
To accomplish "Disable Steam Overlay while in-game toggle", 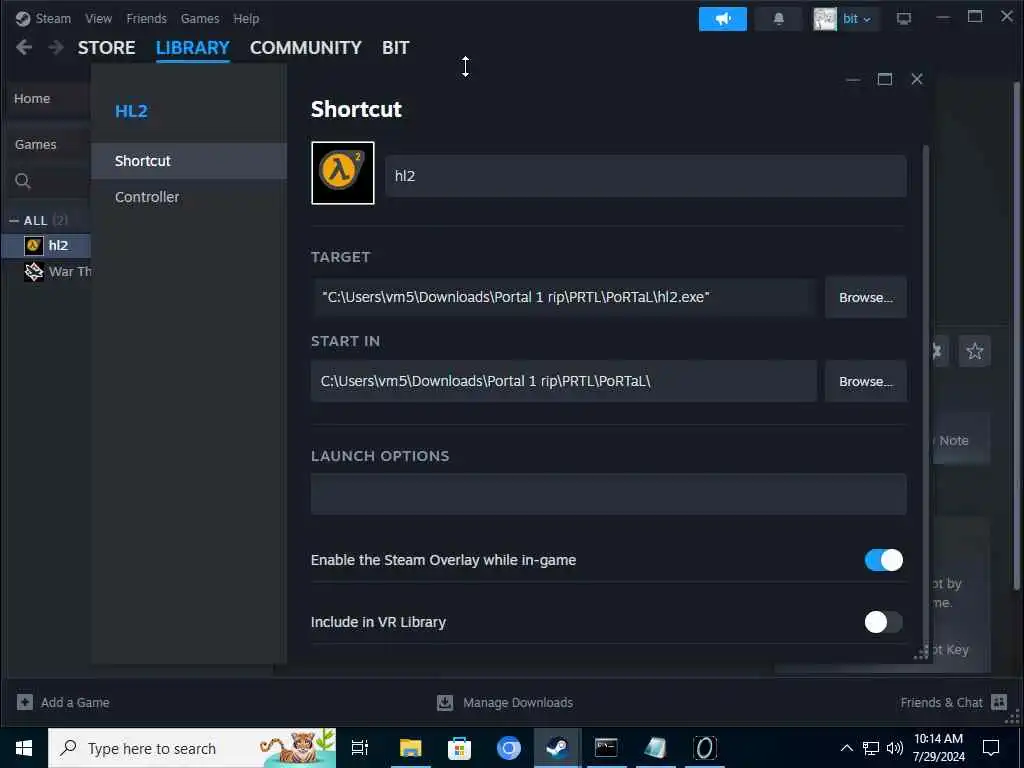I will coord(884,560).
